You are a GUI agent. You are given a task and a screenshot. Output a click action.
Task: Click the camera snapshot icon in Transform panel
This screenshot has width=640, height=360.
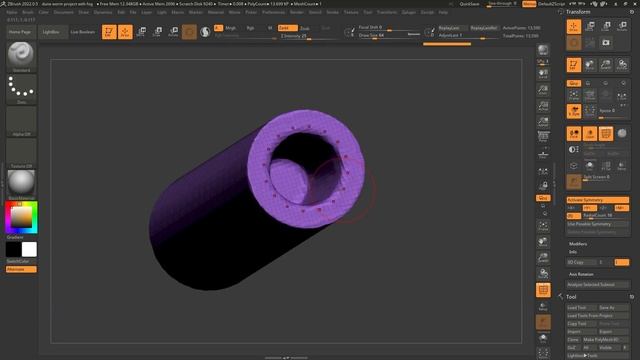point(606,42)
